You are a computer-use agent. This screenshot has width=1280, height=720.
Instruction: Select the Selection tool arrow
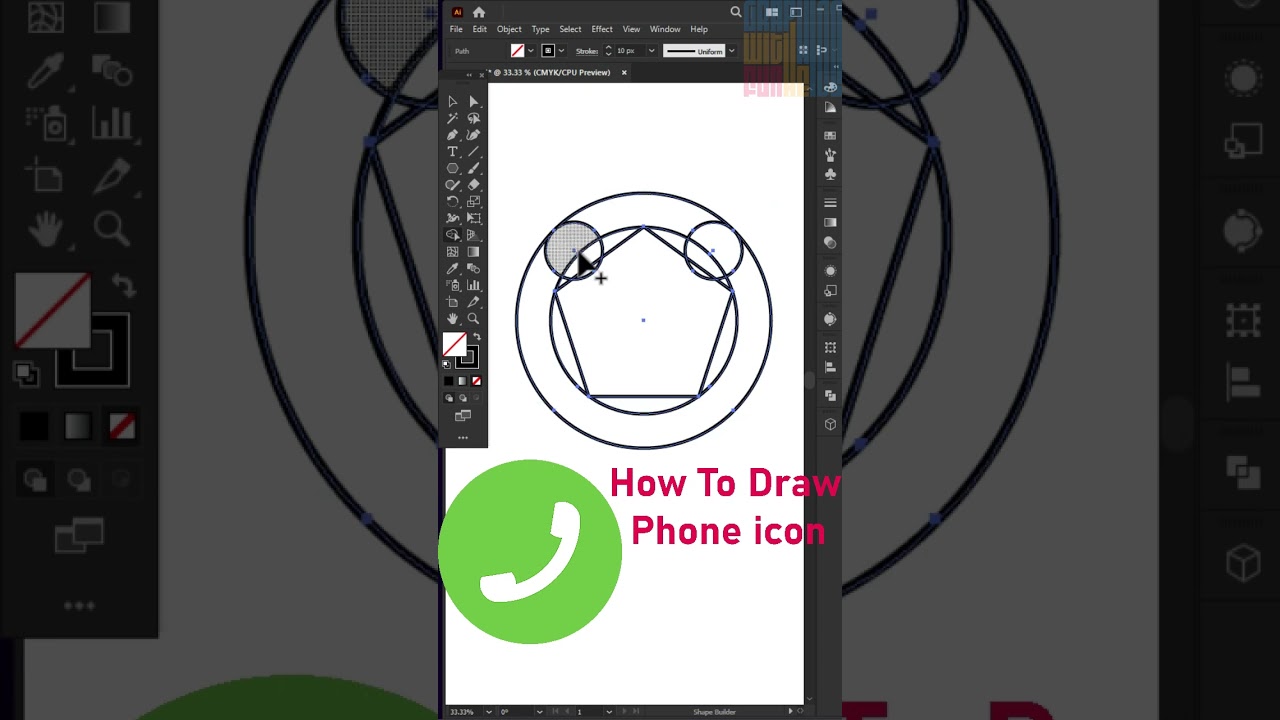(452, 102)
